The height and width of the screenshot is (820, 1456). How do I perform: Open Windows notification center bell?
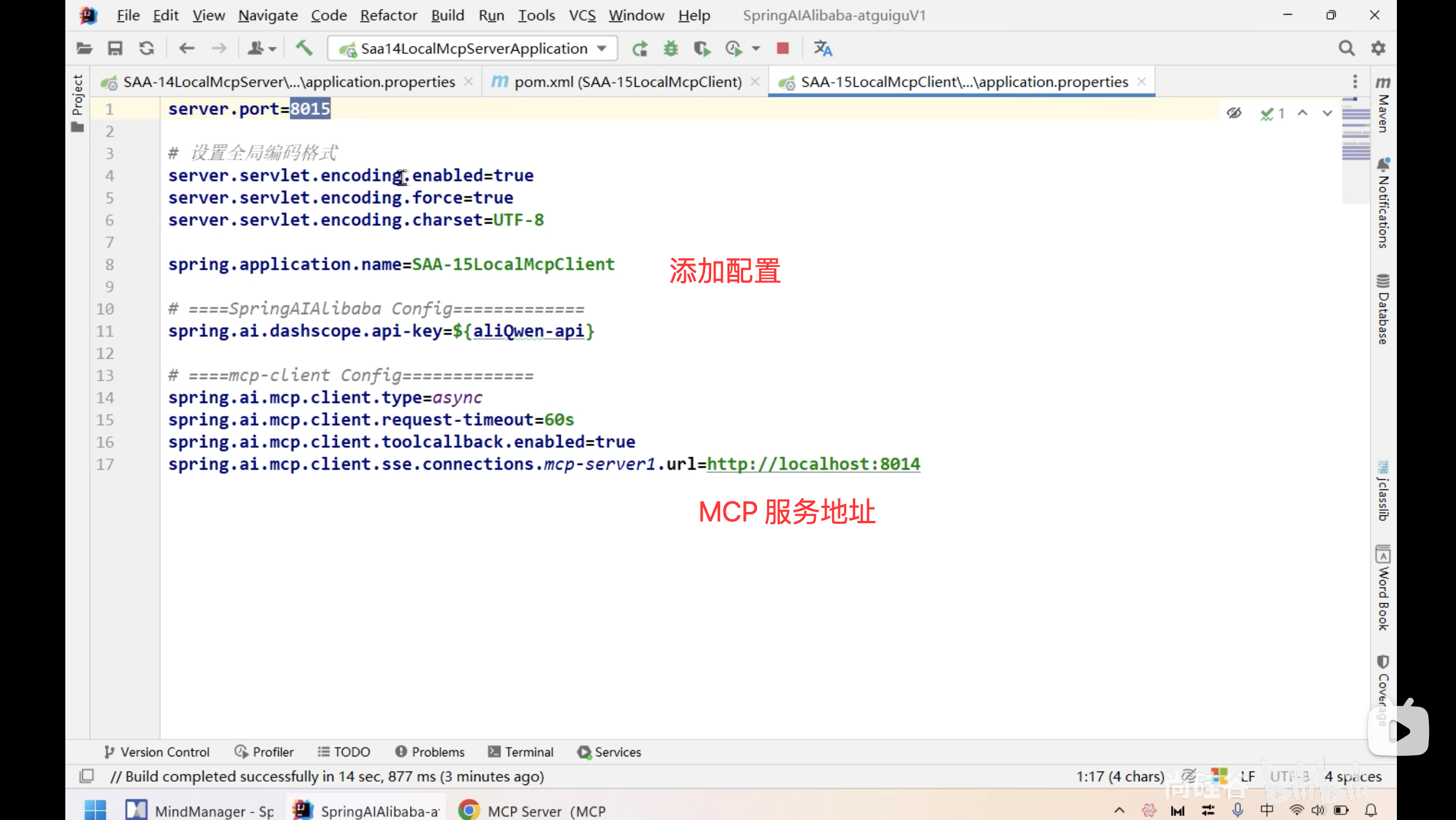point(1370,810)
